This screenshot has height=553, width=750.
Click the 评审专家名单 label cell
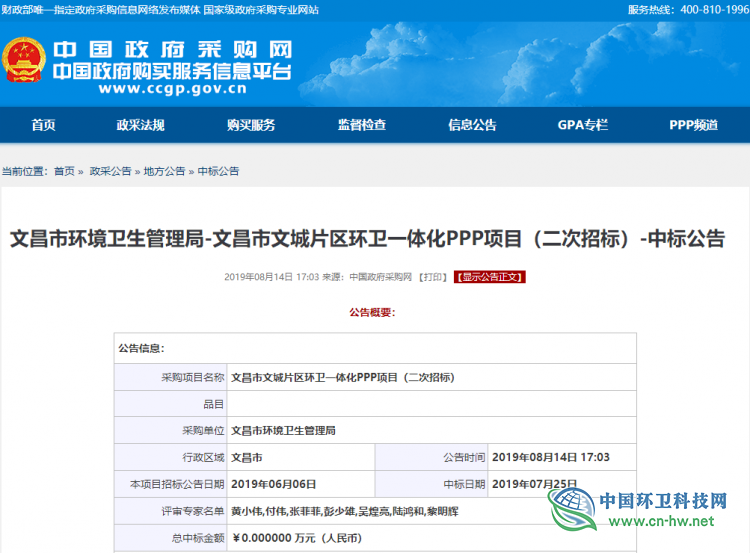[171, 511]
